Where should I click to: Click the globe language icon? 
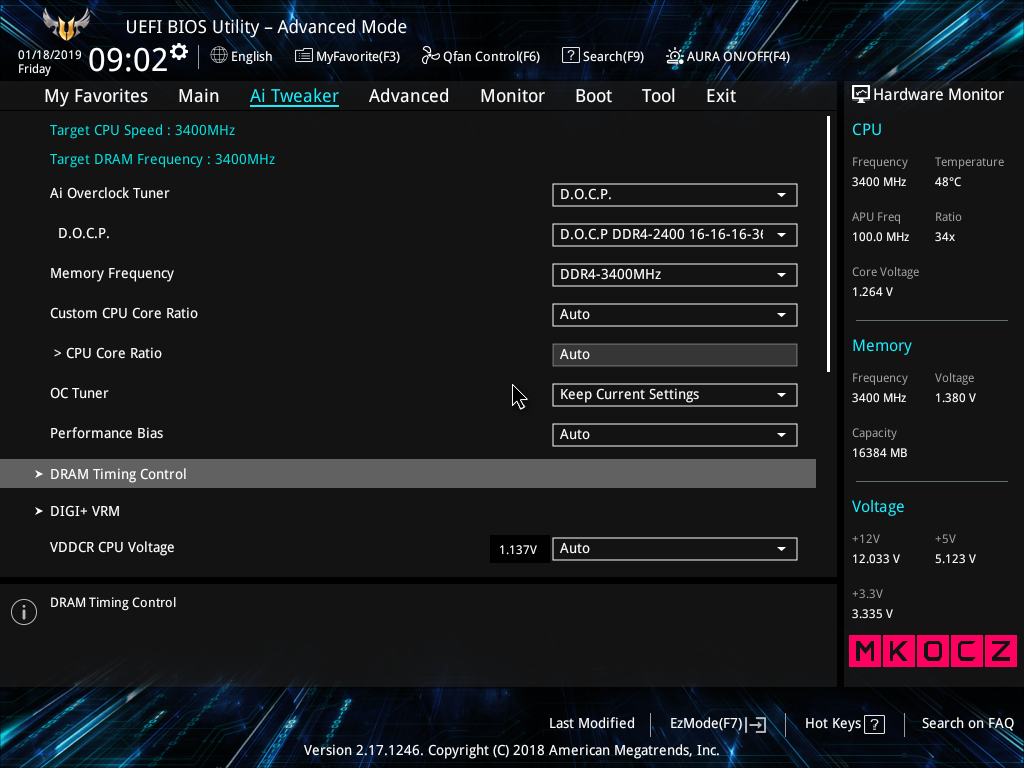219,56
